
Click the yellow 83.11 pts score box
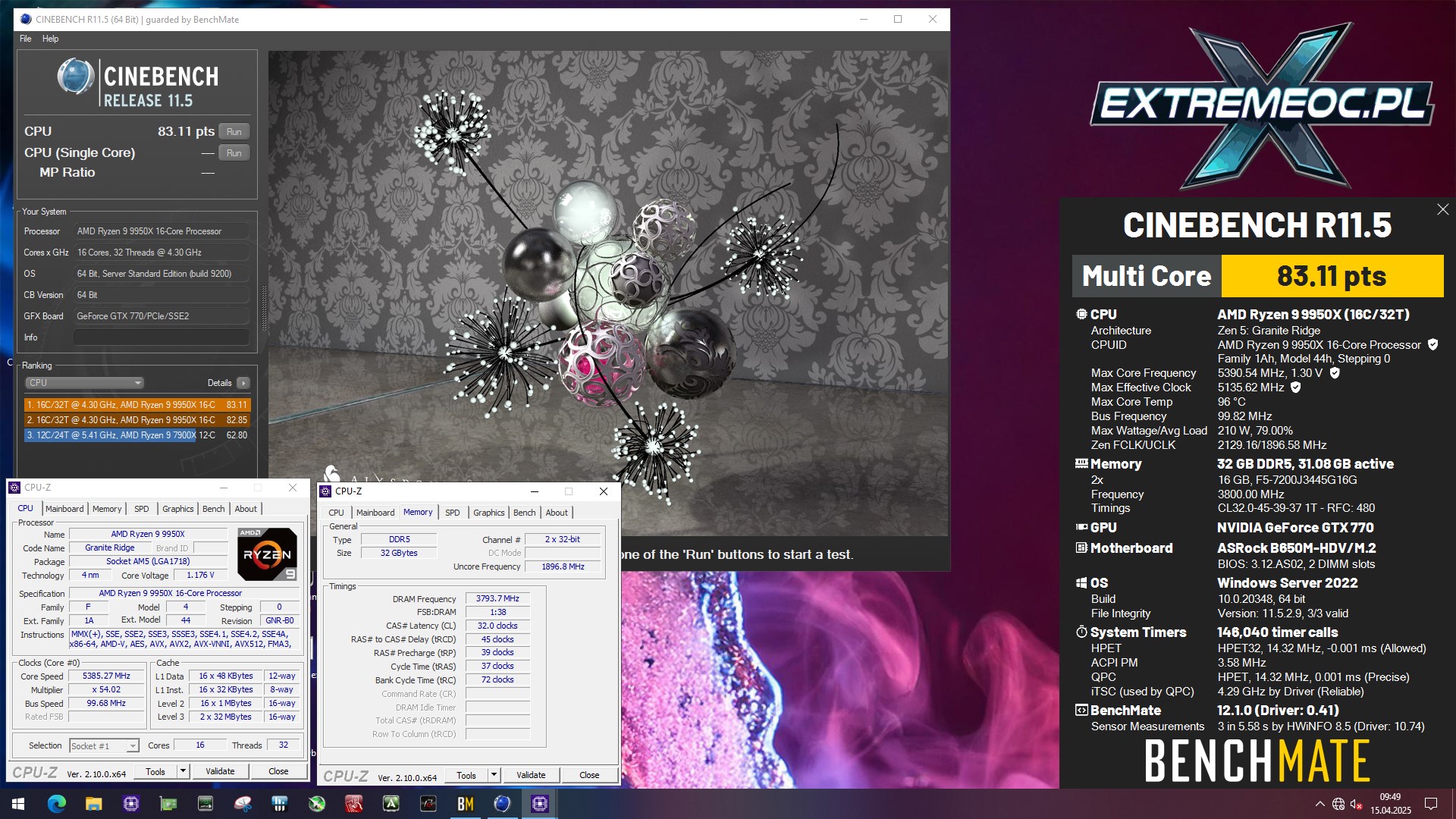pos(1332,276)
